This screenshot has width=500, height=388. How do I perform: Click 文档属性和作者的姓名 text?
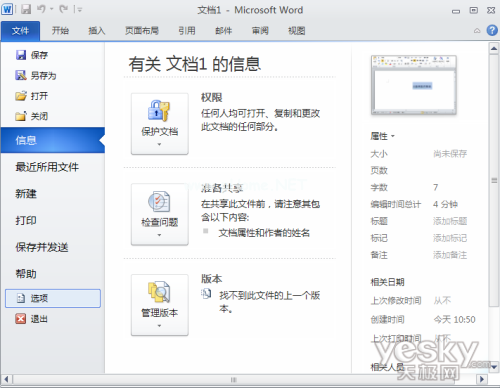click(264, 233)
